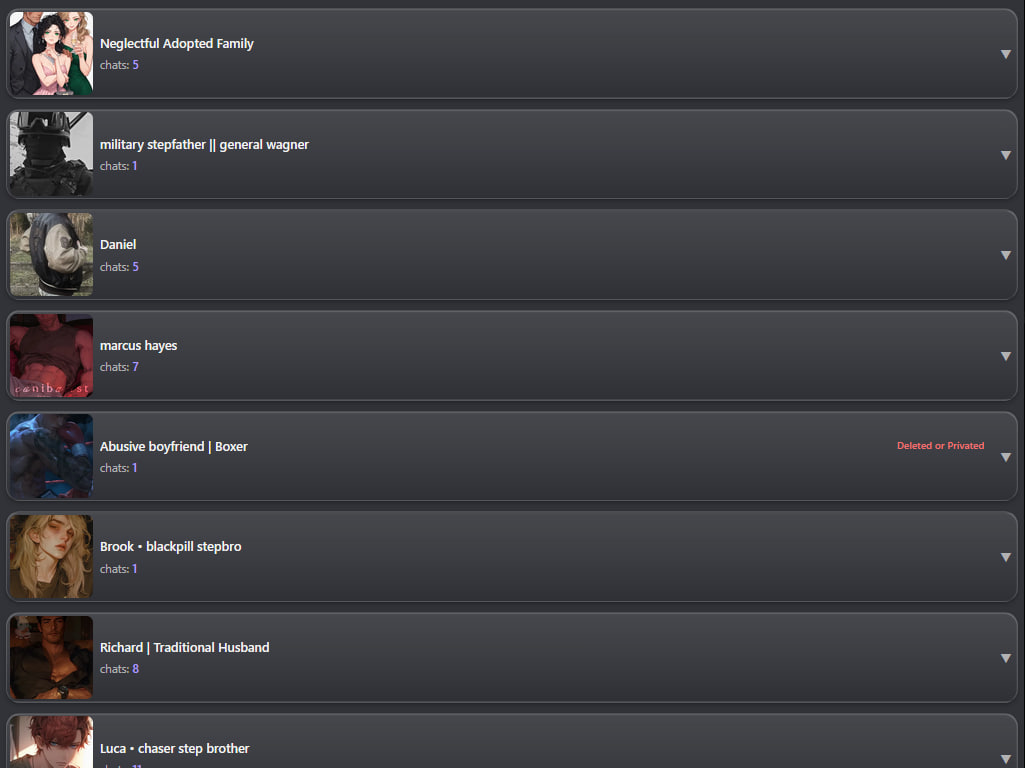Screen dimensions: 1025x768
Task: Open the Neglectful Adopted Family avatar thumbnail
Action: pos(51,54)
